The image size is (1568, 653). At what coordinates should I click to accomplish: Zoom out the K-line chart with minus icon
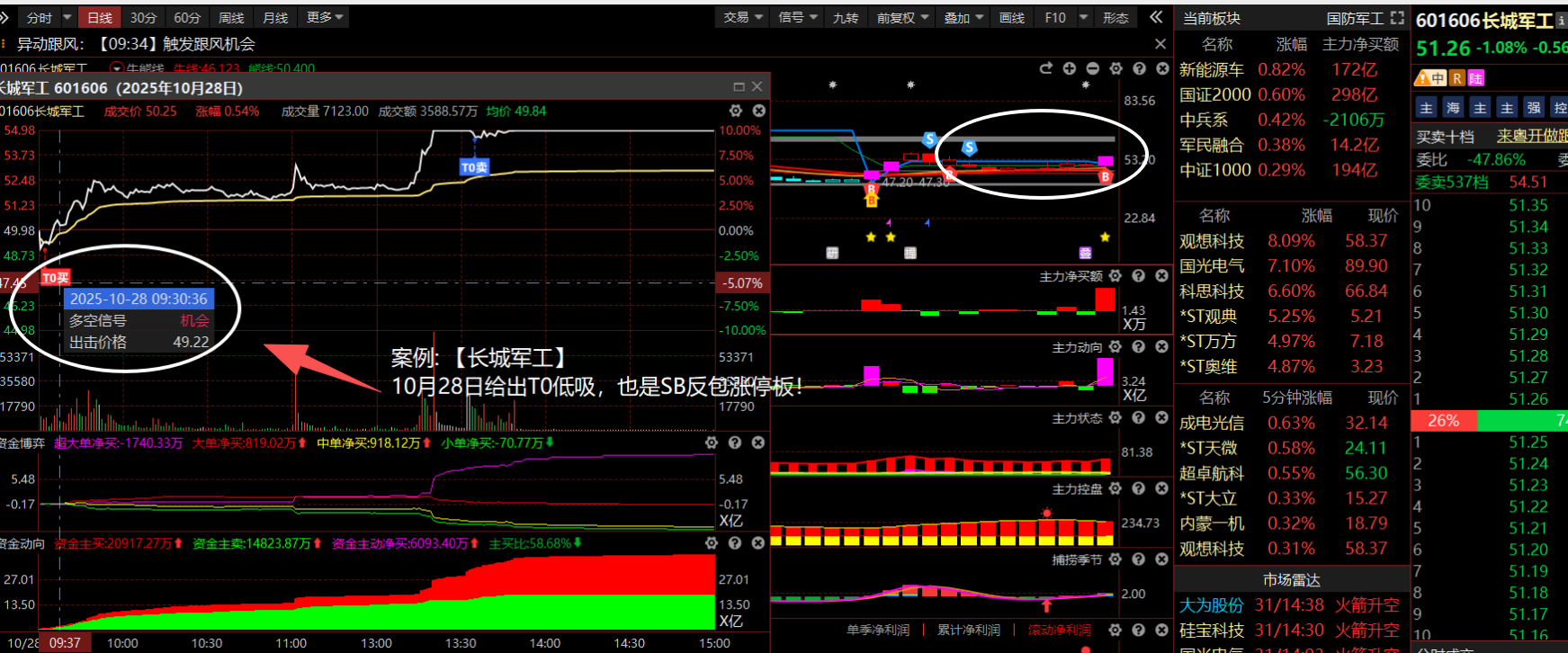point(1092,68)
